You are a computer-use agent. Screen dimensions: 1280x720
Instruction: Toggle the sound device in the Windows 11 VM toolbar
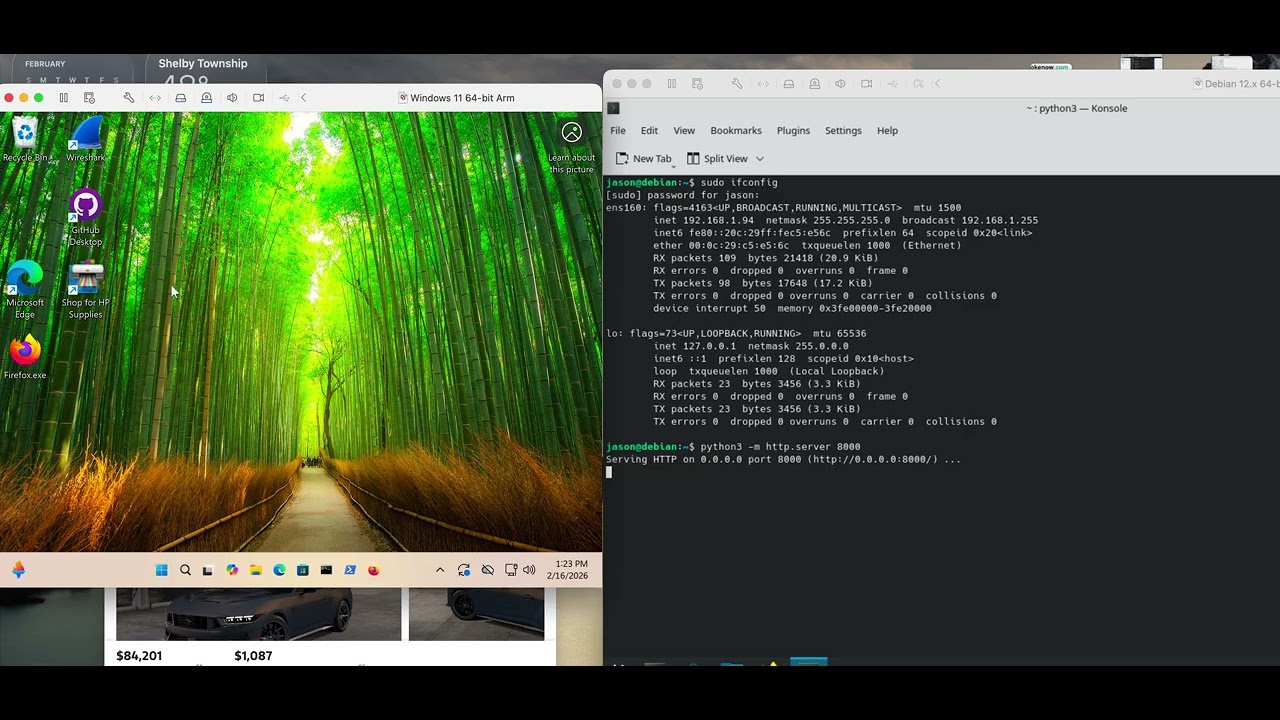[232, 98]
